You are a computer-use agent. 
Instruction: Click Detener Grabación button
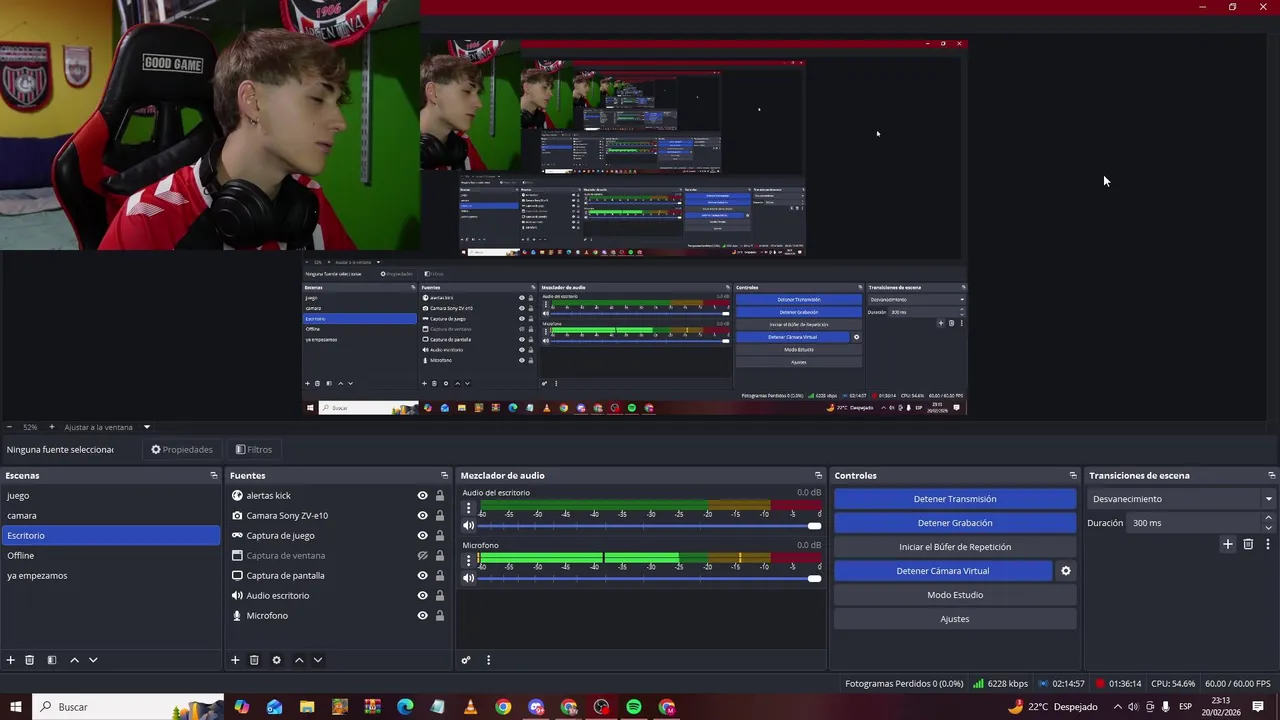pyautogui.click(x=955, y=523)
